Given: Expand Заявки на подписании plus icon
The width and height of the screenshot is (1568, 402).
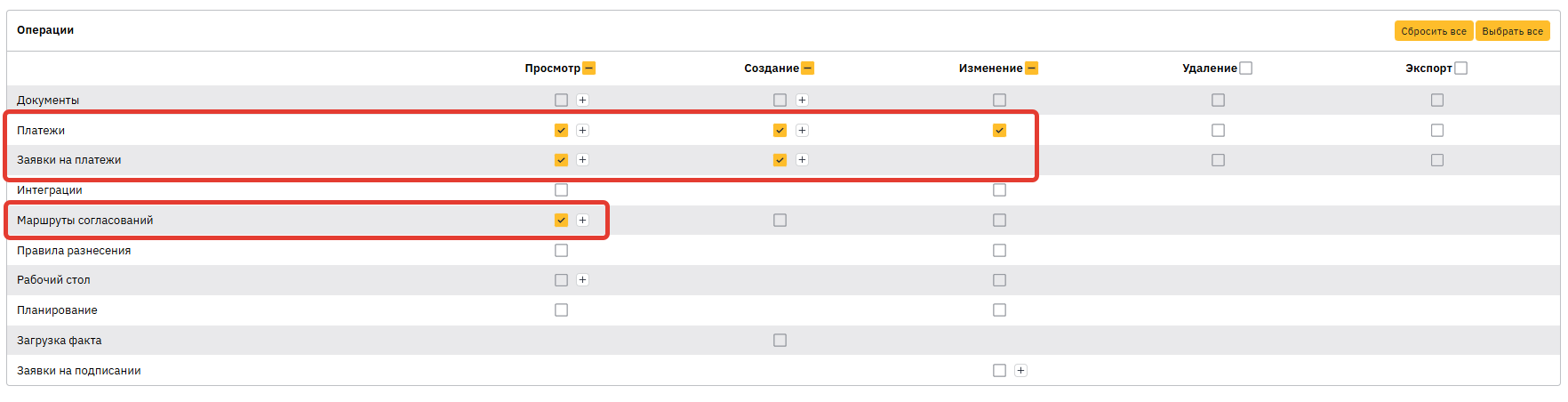Looking at the screenshot, I should point(1020,371).
